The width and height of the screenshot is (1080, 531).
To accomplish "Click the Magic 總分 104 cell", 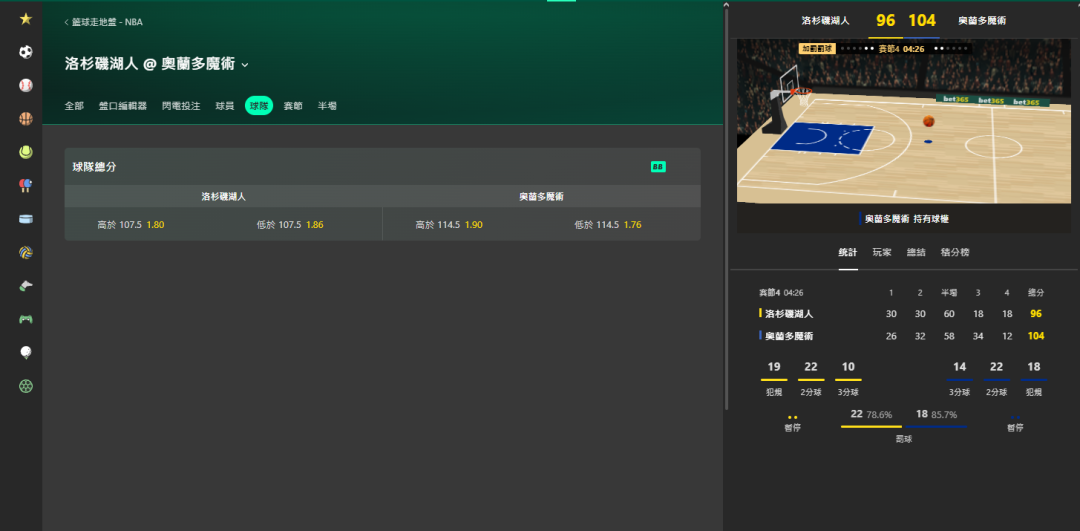I will pyautogui.click(x=1035, y=336).
